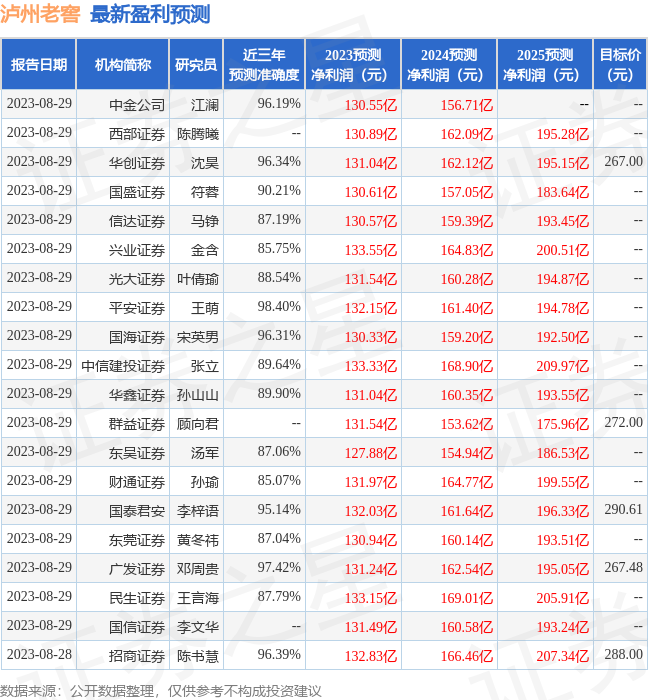Click accuracy value 85.07%
The image size is (648, 700).
tap(279, 481)
